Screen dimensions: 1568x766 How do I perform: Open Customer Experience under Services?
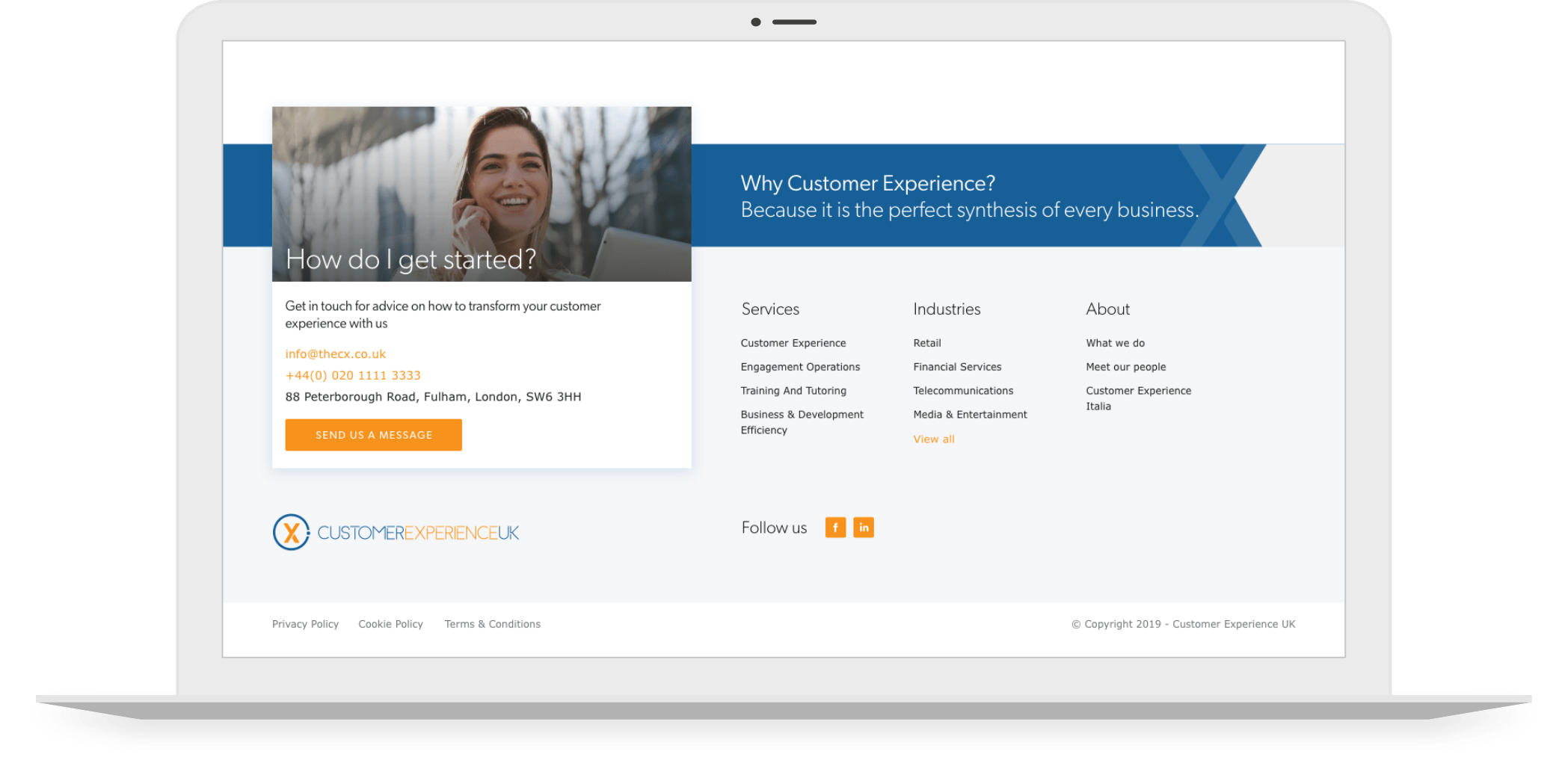point(793,343)
